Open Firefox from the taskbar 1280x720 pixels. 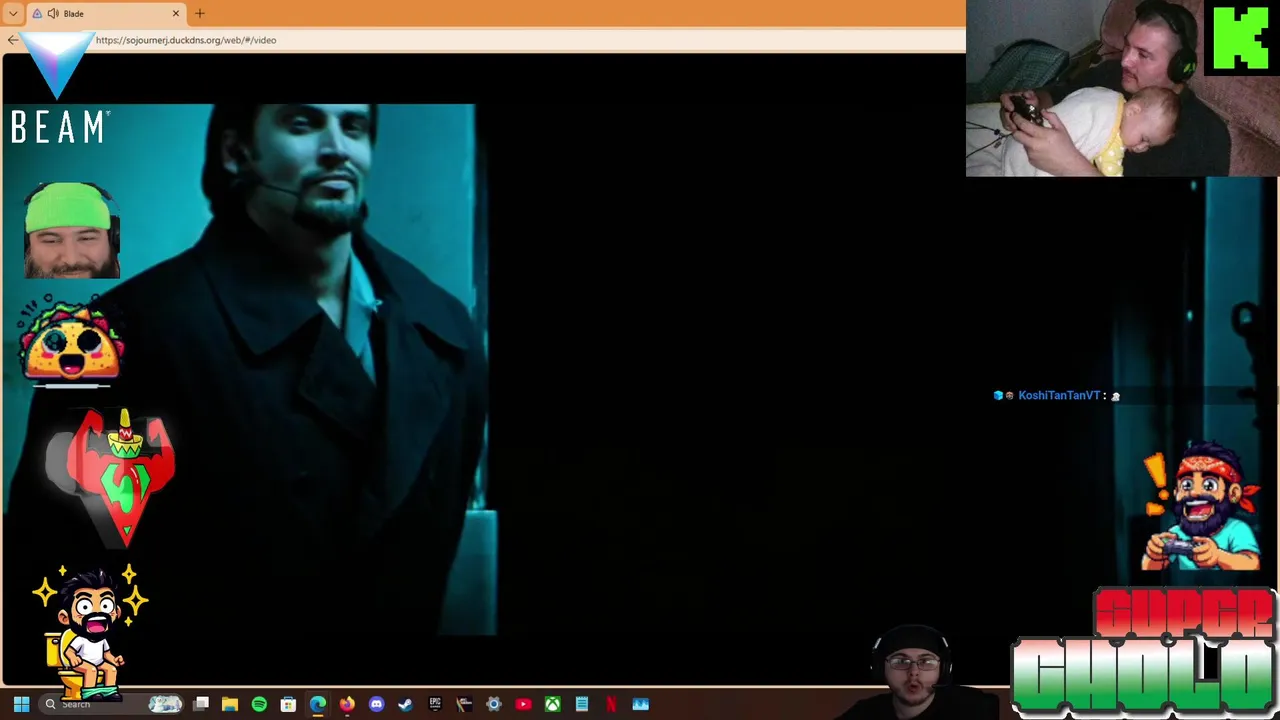pyautogui.click(x=347, y=704)
